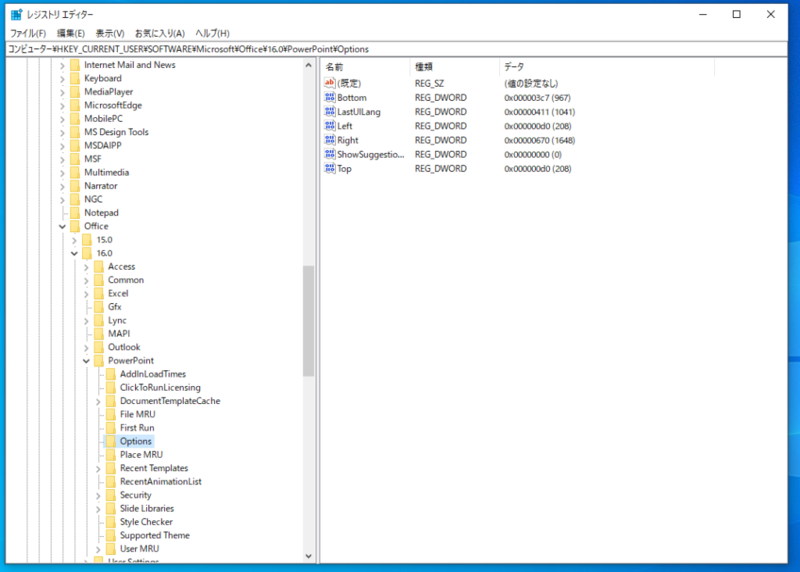The height and width of the screenshot is (572, 800).
Task: Click the ab icon of the (既定) string value
Action: (330, 83)
